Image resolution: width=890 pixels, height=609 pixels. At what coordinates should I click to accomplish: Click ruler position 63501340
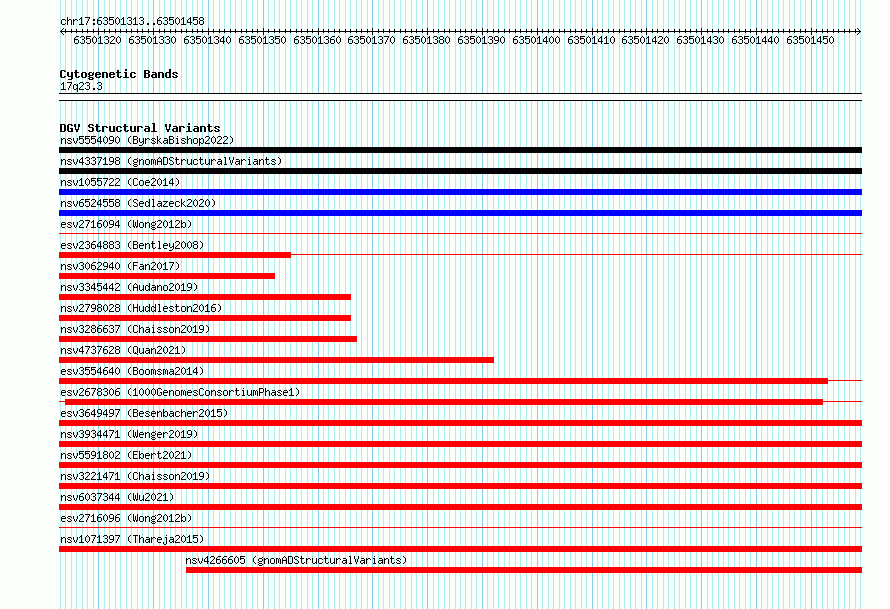(x=207, y=40)
